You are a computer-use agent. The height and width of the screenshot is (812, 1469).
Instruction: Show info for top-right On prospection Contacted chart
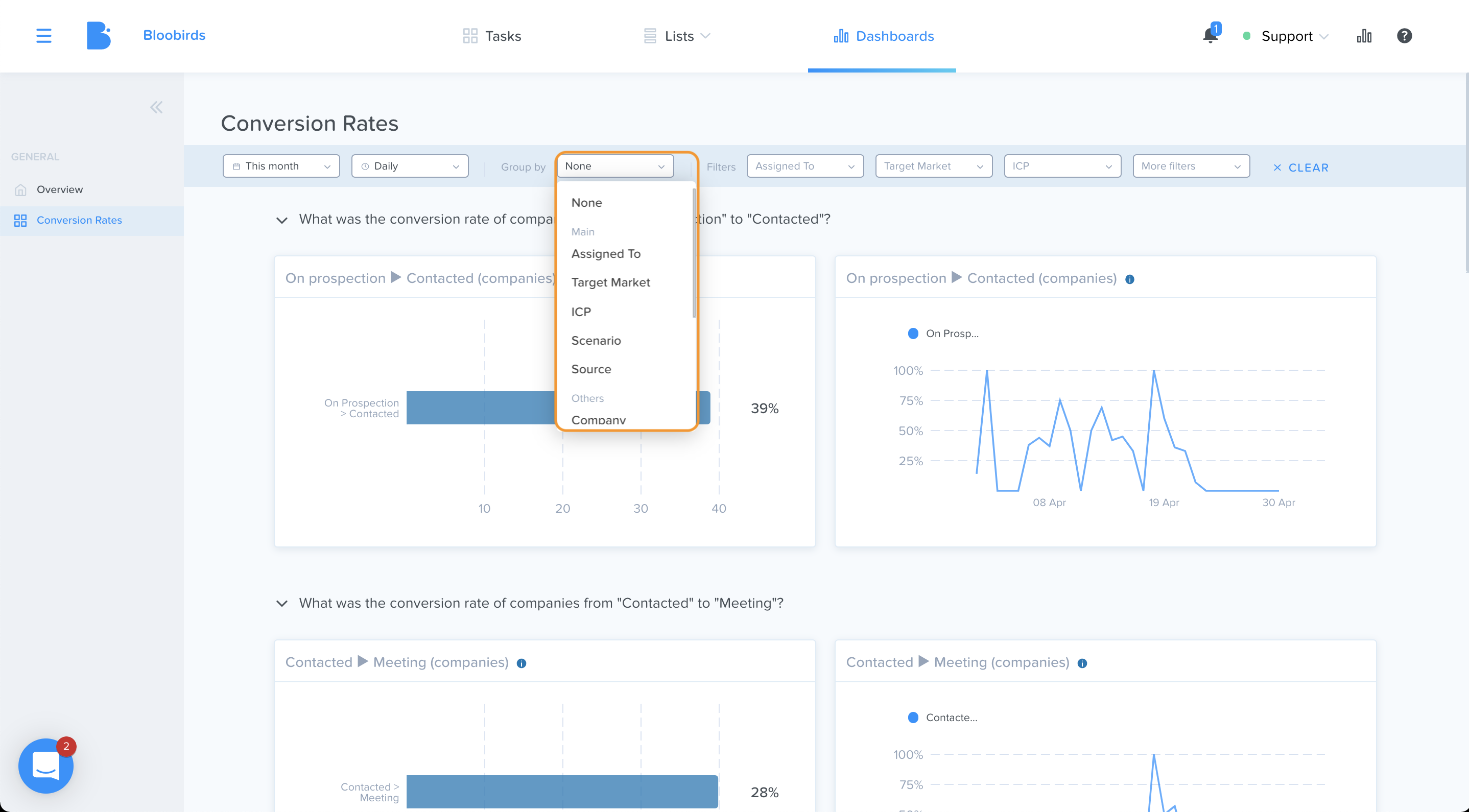(1130, 279)
